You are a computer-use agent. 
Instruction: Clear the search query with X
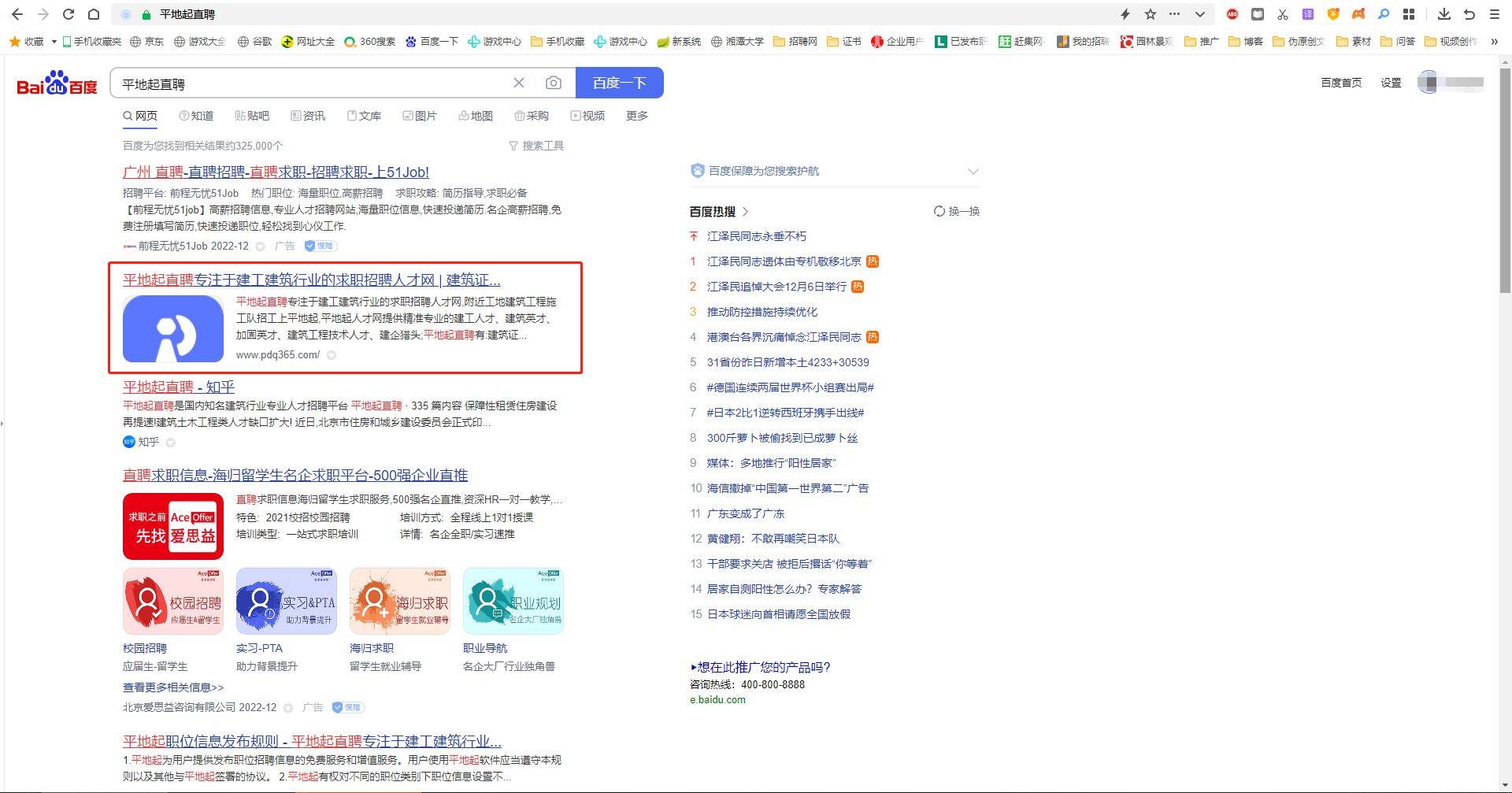519,83
